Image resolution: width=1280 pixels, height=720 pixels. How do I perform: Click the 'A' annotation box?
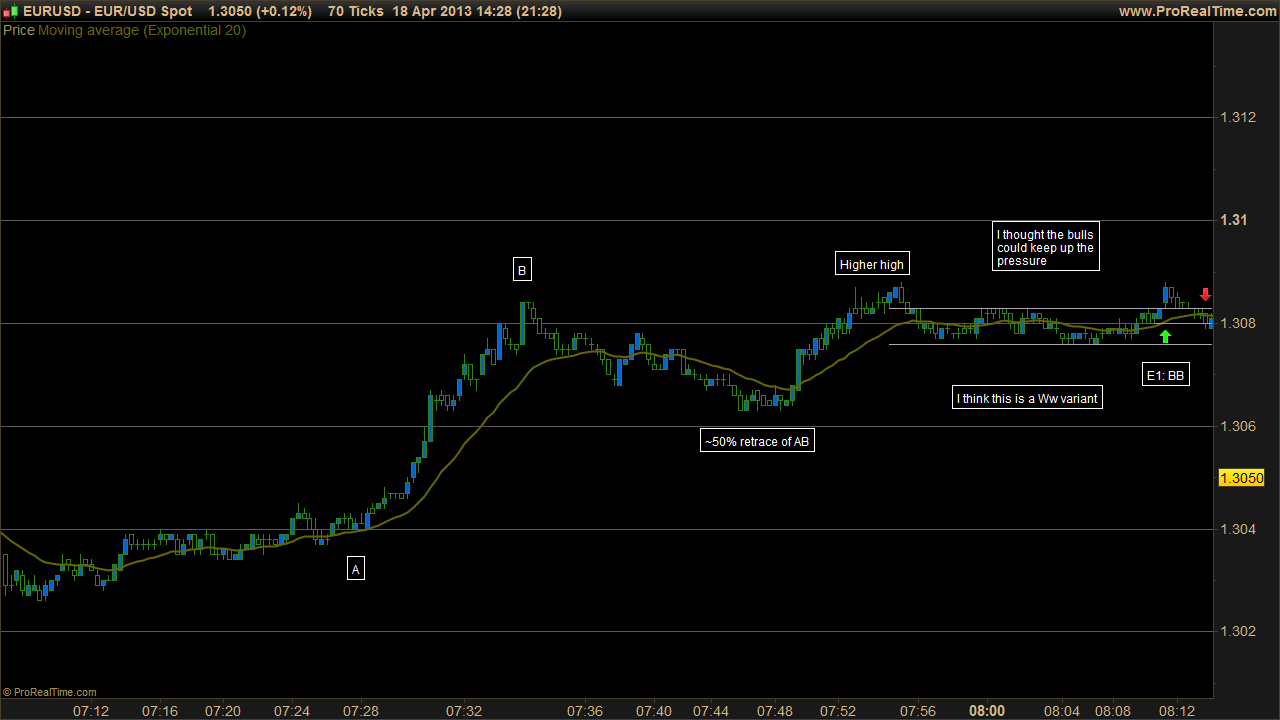[356, 569]
